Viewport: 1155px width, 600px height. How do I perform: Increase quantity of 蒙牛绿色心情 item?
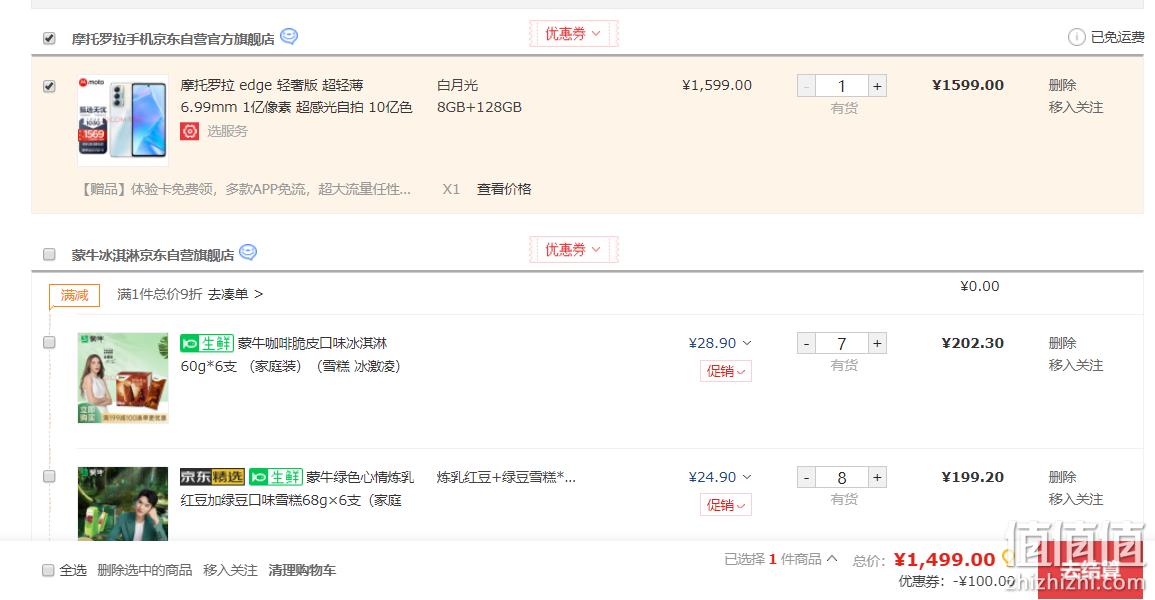coord(877,477)
